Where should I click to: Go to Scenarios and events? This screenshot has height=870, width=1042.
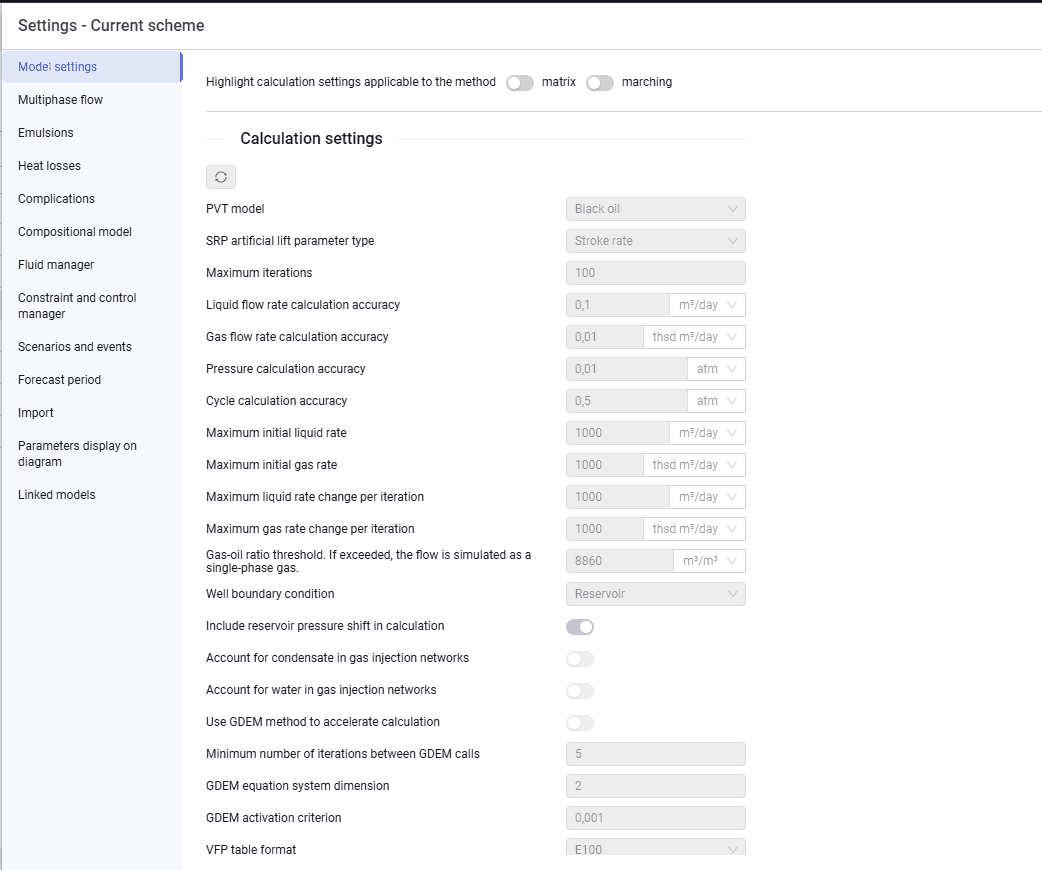coord(92,347)
